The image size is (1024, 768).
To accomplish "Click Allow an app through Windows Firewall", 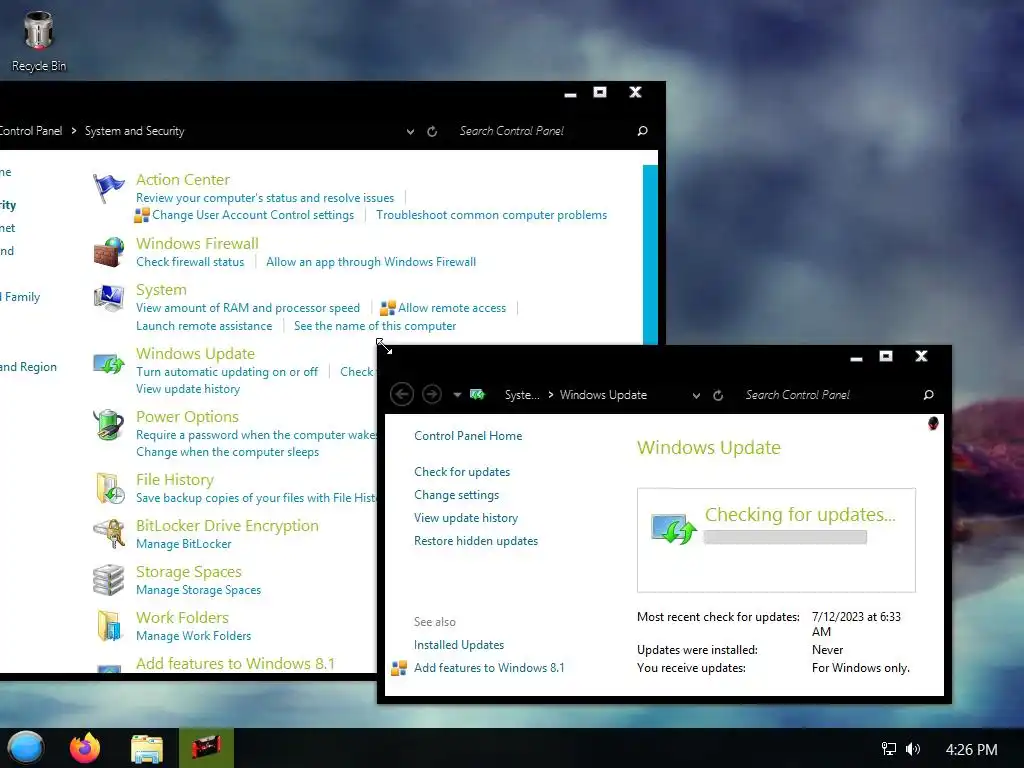I will pos(371,262).
